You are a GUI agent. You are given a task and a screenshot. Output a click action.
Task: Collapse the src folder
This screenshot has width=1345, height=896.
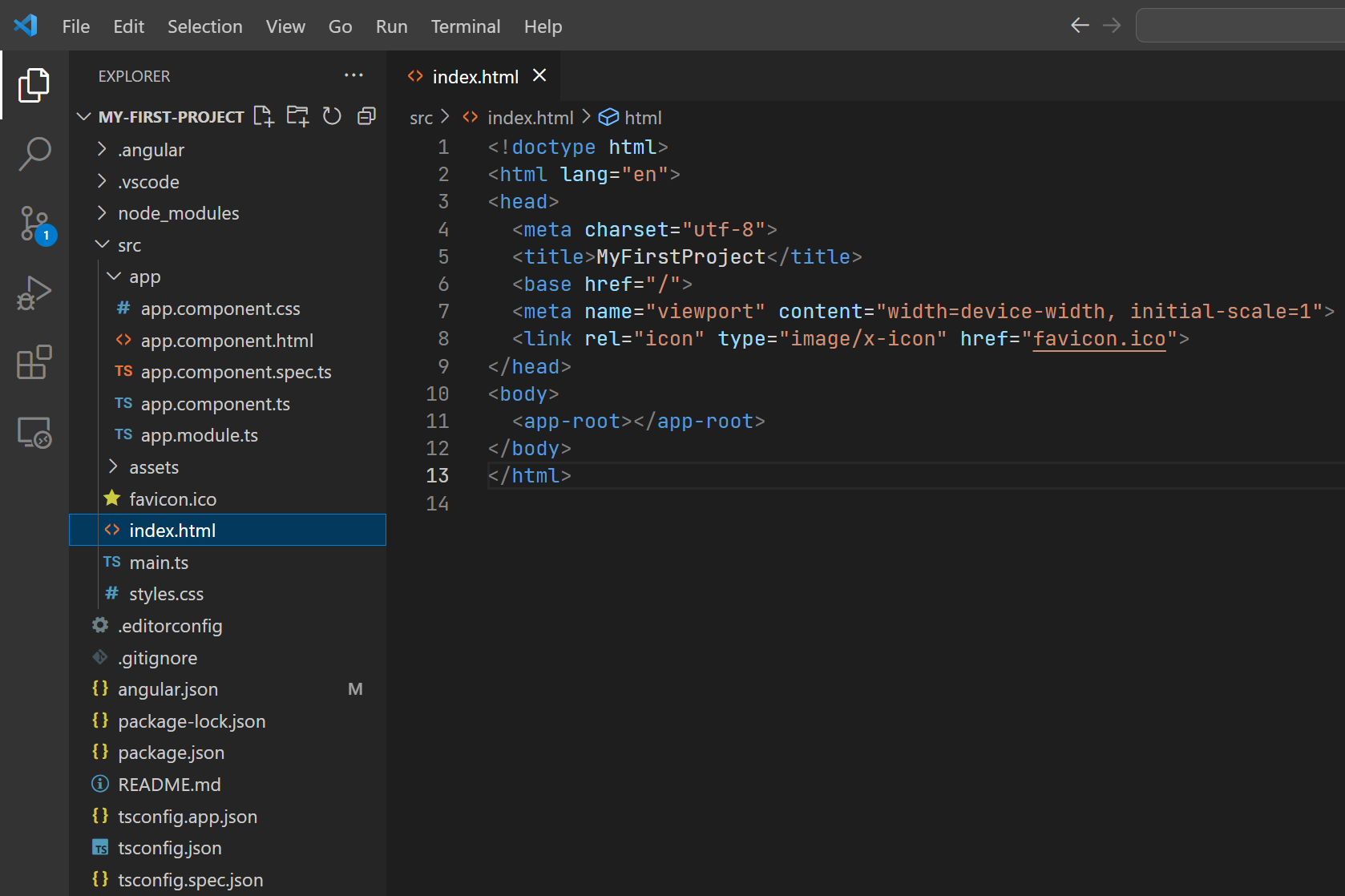(129, 245)
